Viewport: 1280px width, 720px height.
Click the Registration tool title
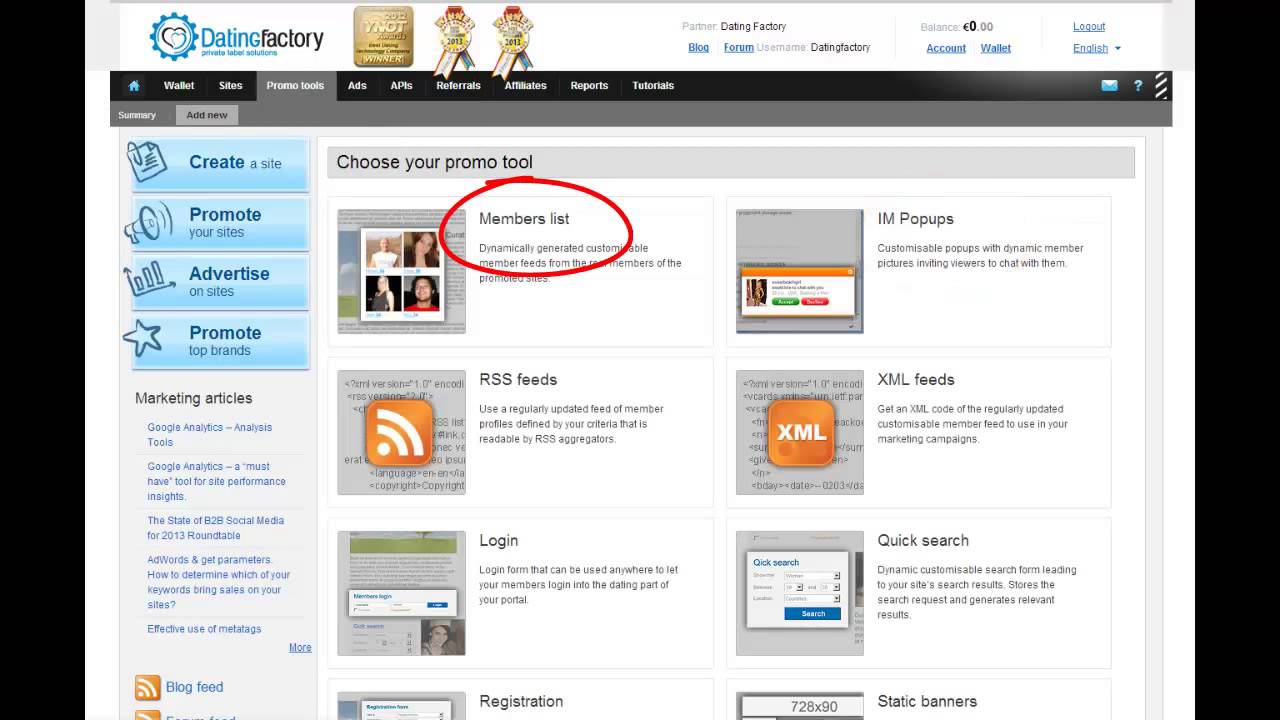tap(522, 702)
